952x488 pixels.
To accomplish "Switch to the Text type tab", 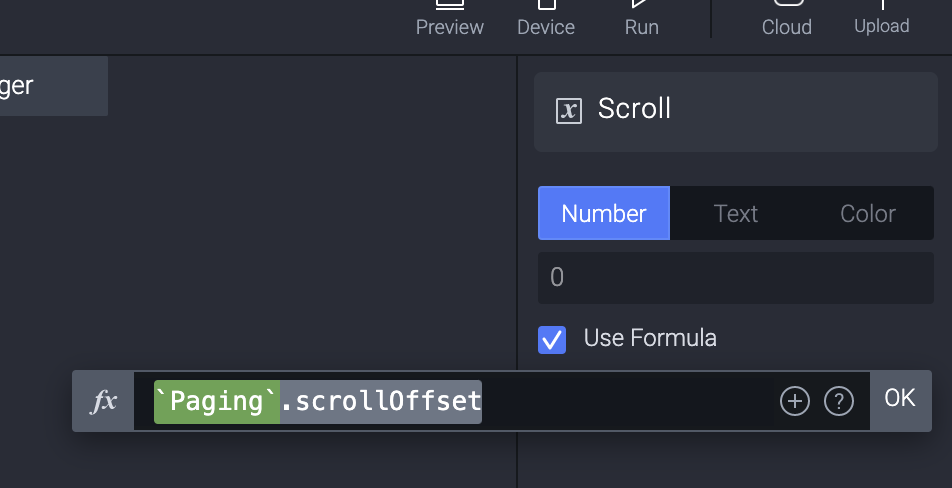I will 735,213.
